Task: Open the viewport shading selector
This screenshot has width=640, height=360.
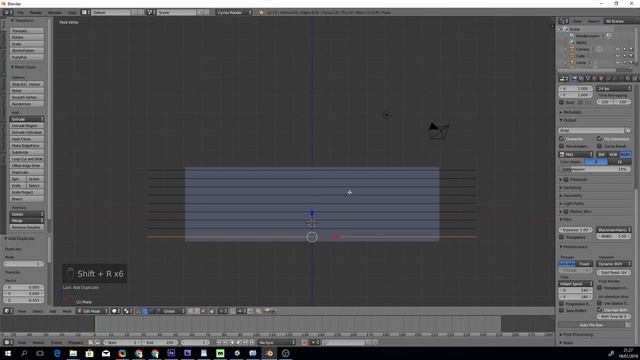Action: [116, 311]
